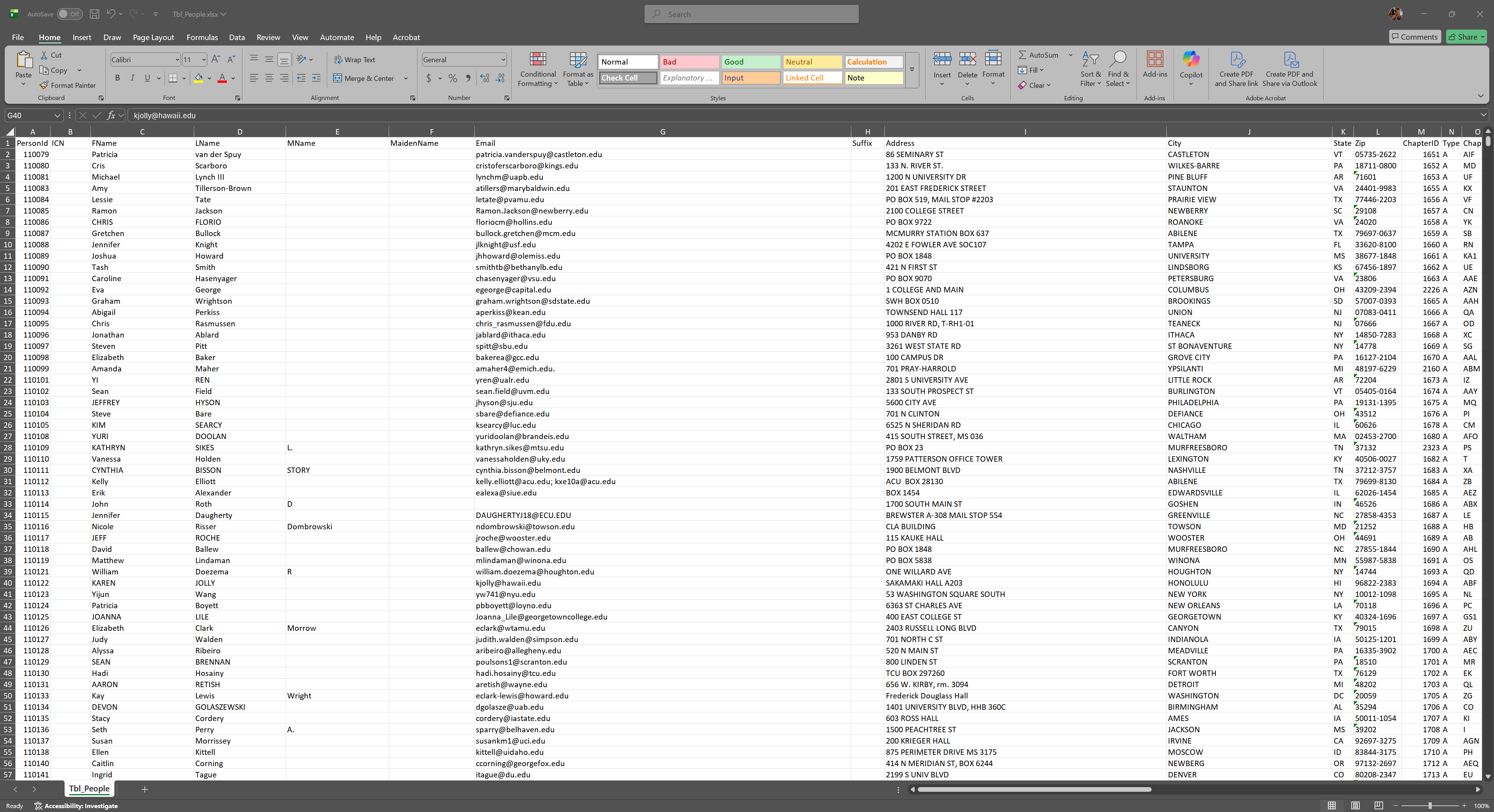Switch to the Formulas ribbon tab
The image size is (1494, 812).
pyautogui.click(x=202, y=37)
